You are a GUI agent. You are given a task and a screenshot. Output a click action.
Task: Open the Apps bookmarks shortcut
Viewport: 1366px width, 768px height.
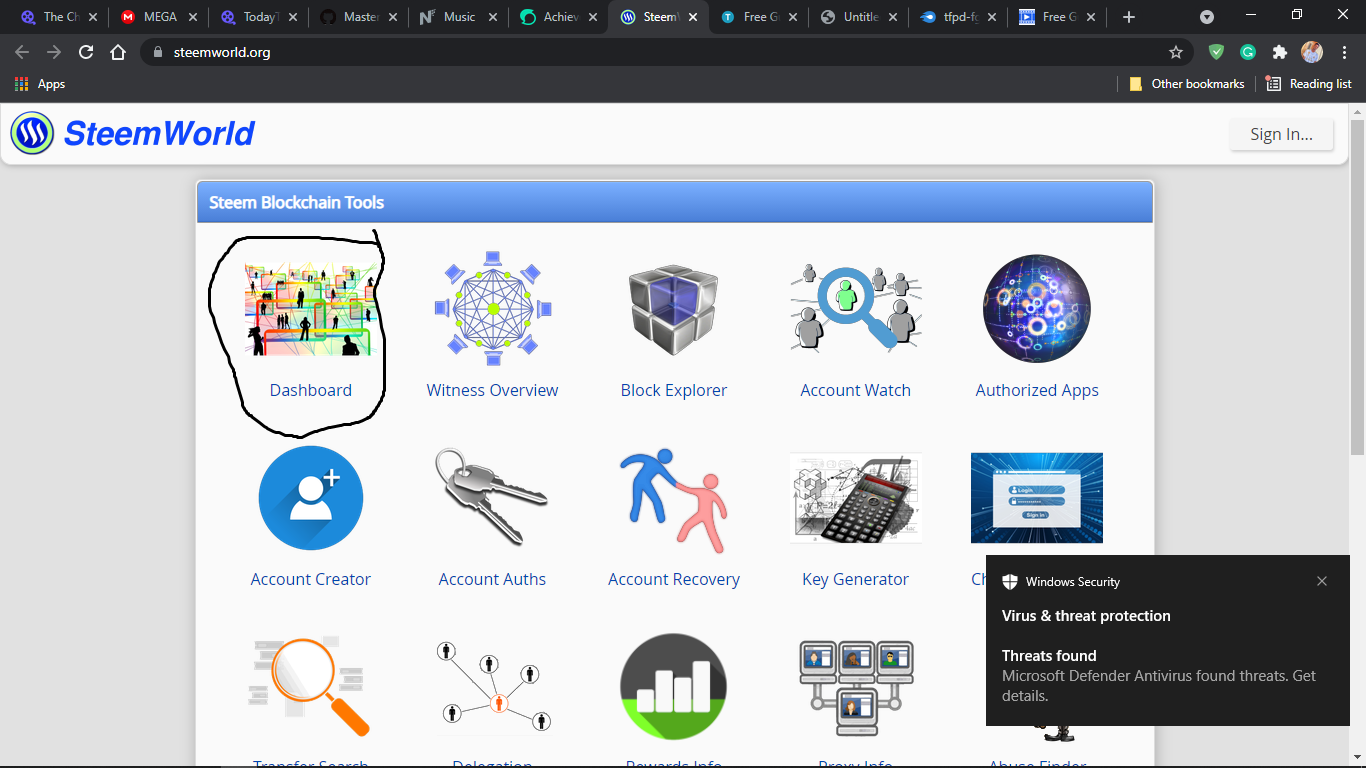point(40,84)
